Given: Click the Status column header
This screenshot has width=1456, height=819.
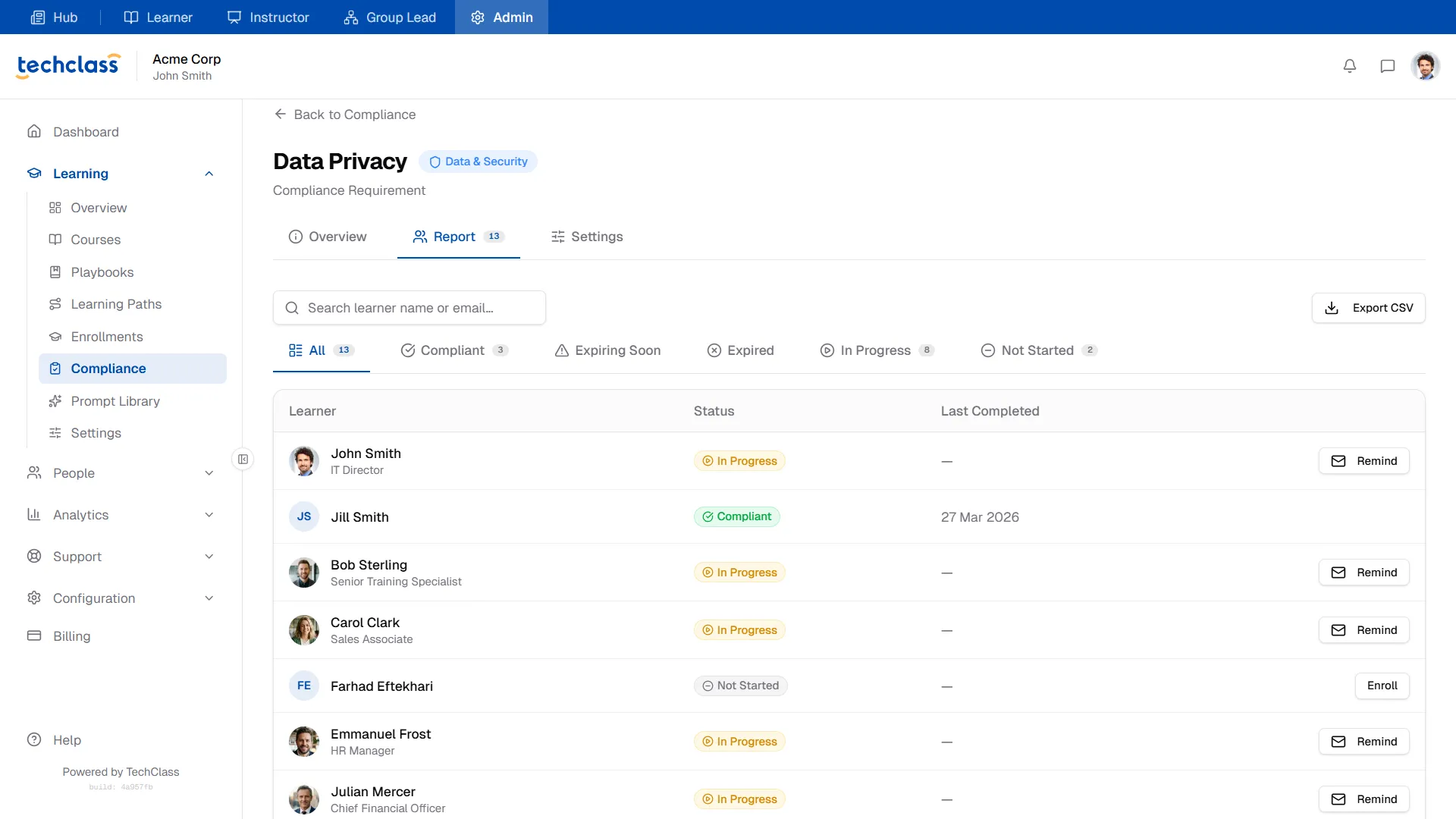Looking at the screenshot, I should tap(714, 411).
